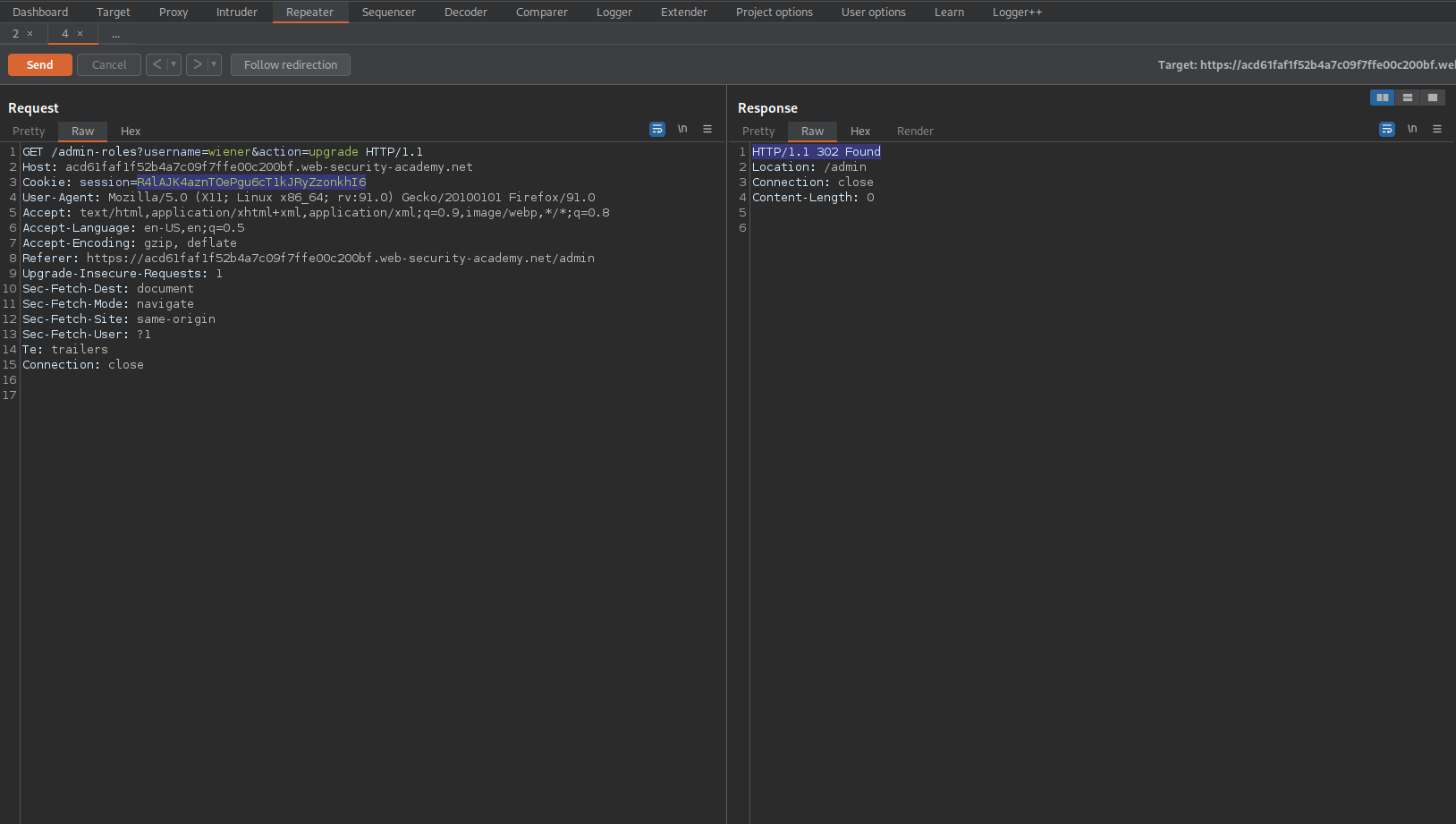Click the User-Agent header line

tap(309, 198)
